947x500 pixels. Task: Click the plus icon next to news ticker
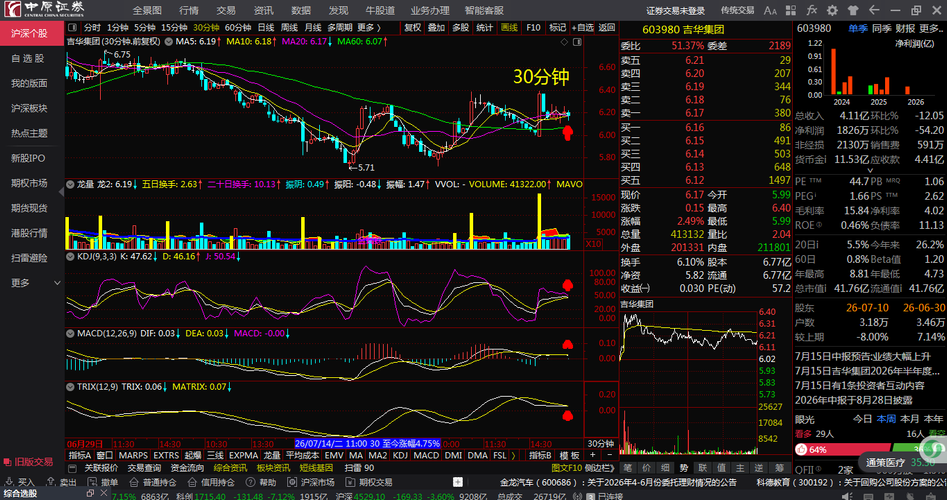[458, 482]
